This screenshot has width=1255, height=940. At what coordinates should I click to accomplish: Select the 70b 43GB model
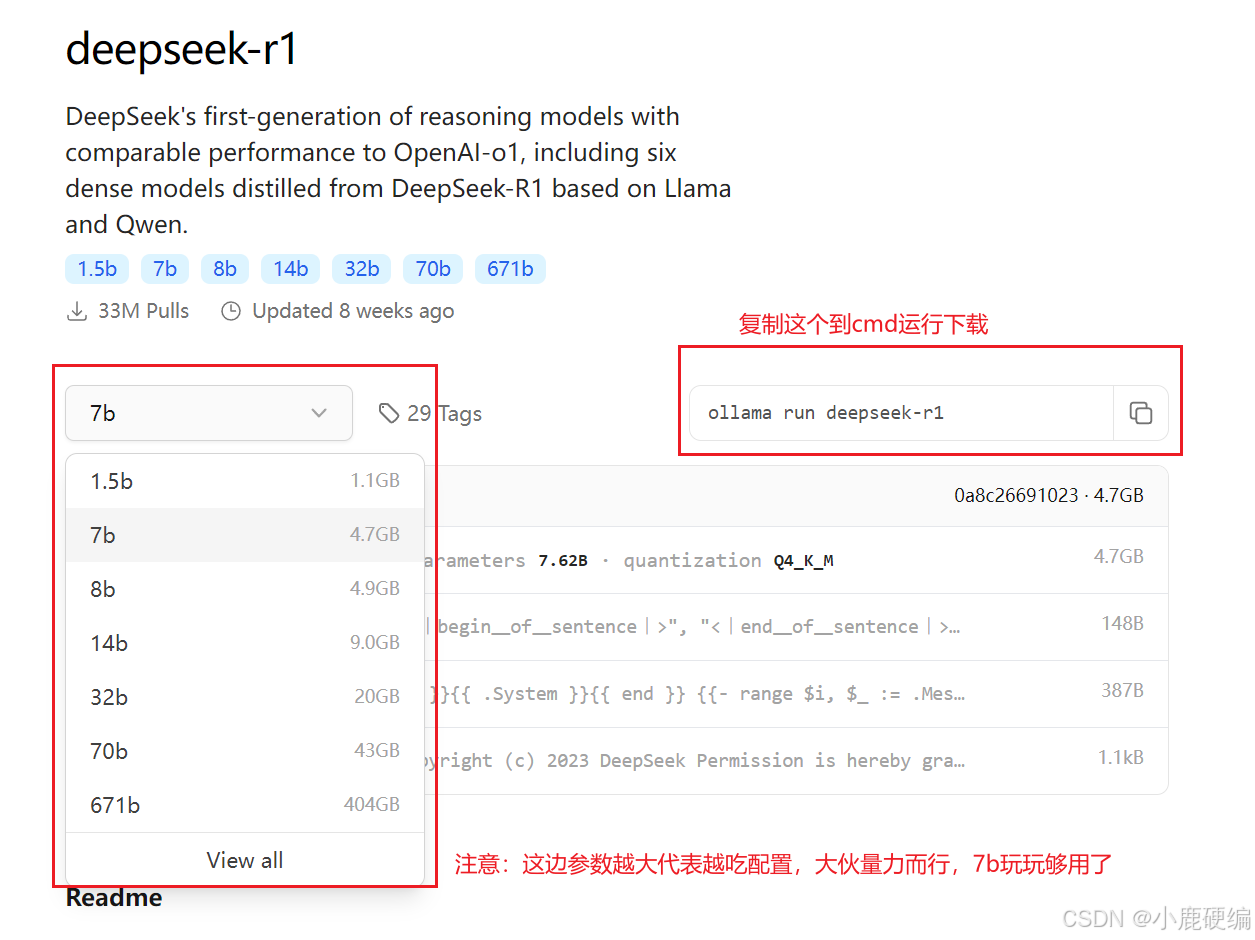tap(245, 751)
